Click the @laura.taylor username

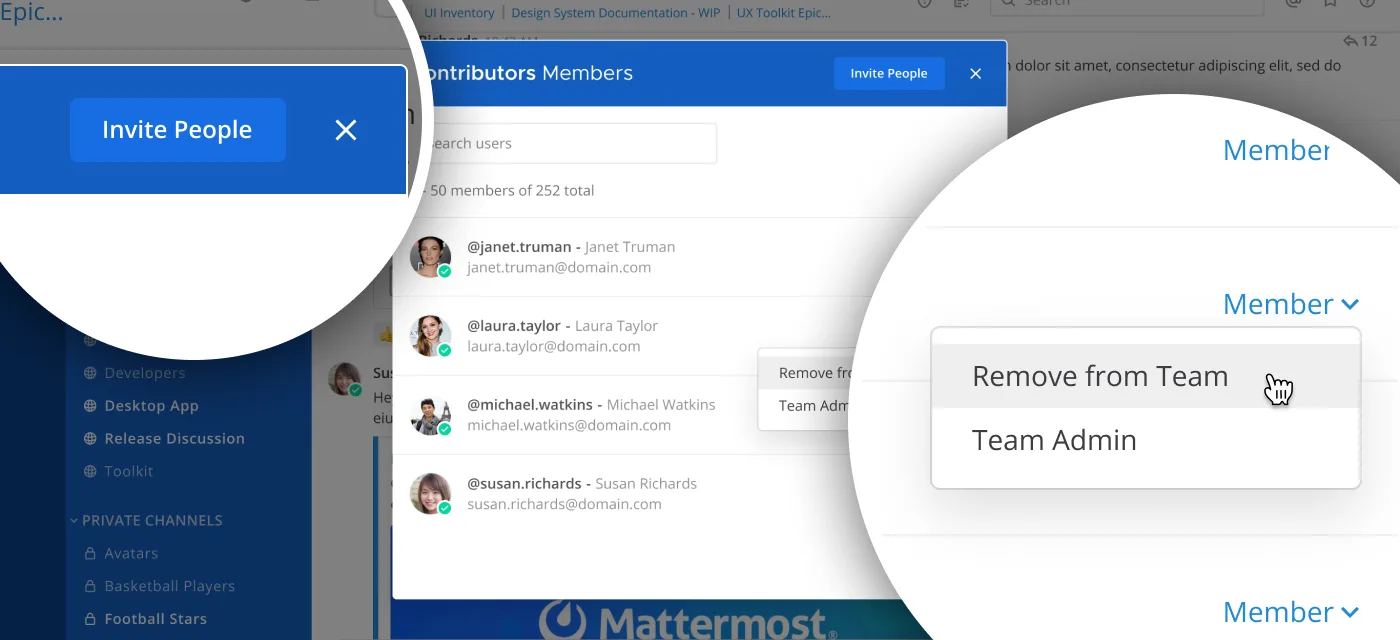(513, 326)
